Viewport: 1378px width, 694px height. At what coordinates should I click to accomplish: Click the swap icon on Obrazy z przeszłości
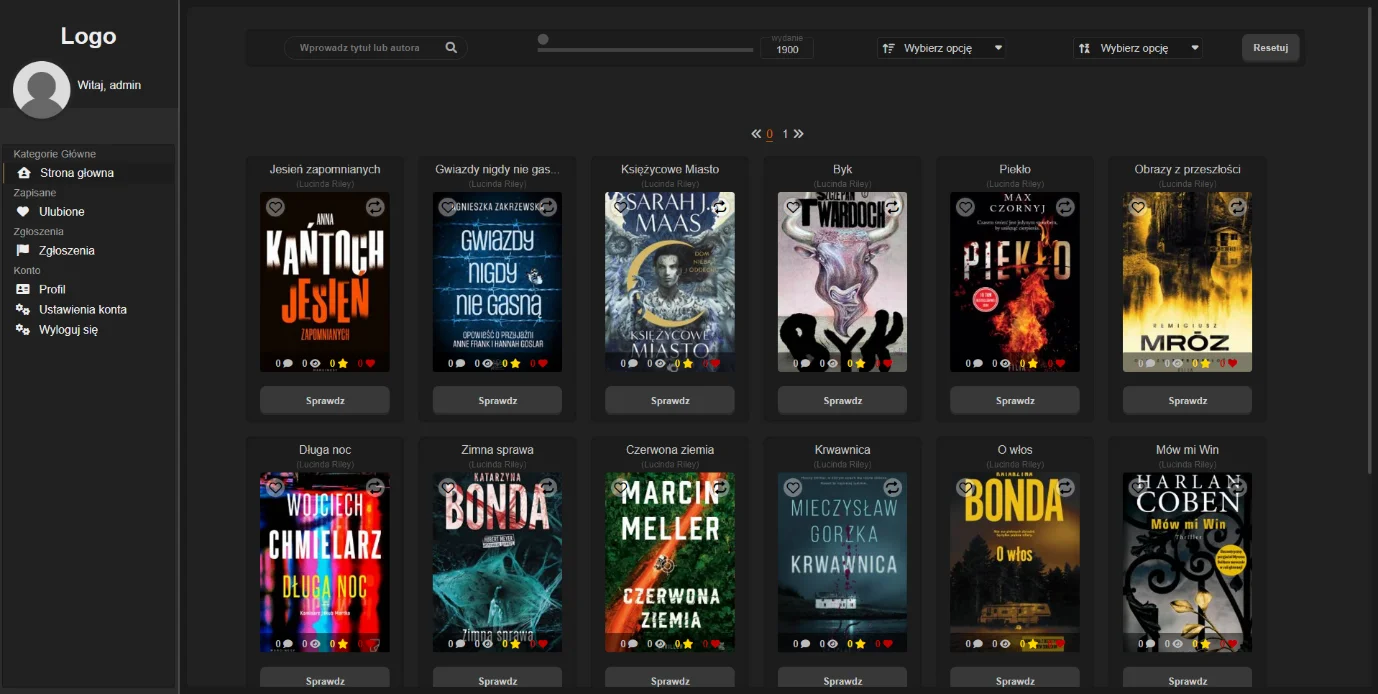tap(1237, 207)
